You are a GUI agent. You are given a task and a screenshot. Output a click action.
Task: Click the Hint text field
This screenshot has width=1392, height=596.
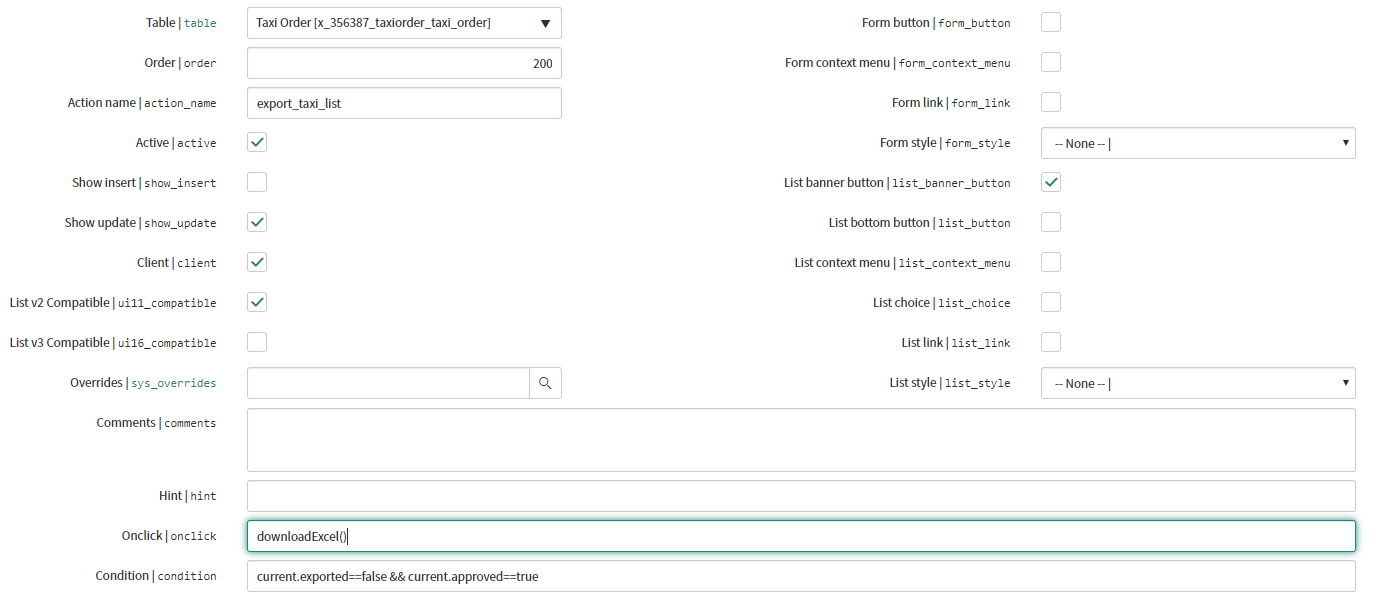(x=801, y=496)
